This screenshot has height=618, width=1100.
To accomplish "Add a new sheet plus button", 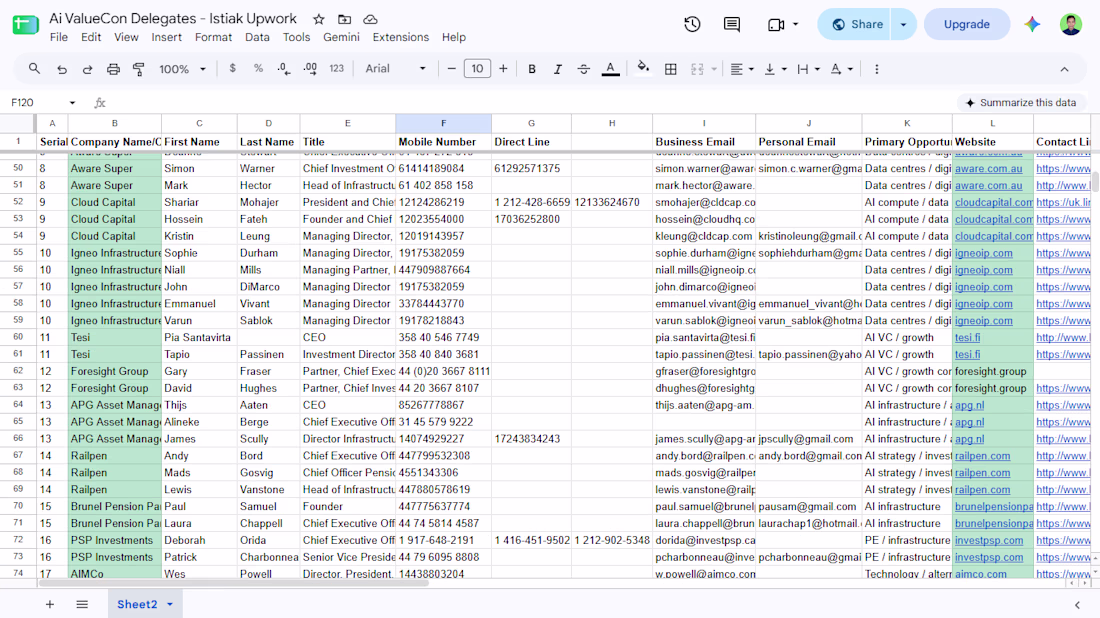I will click(x=50, y=604).
